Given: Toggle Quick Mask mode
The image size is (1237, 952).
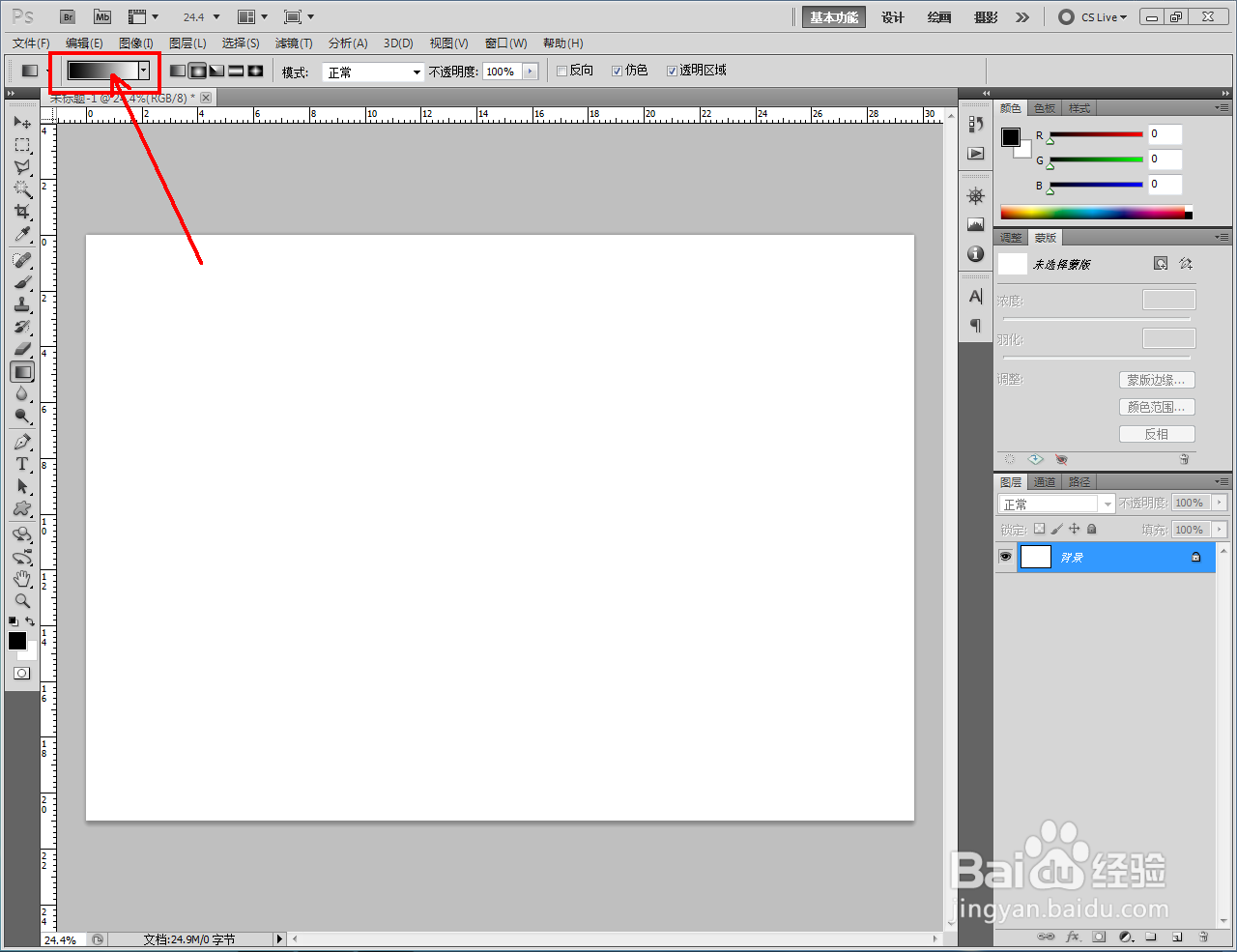Looking at the screenshot, I should pos(22,673).
